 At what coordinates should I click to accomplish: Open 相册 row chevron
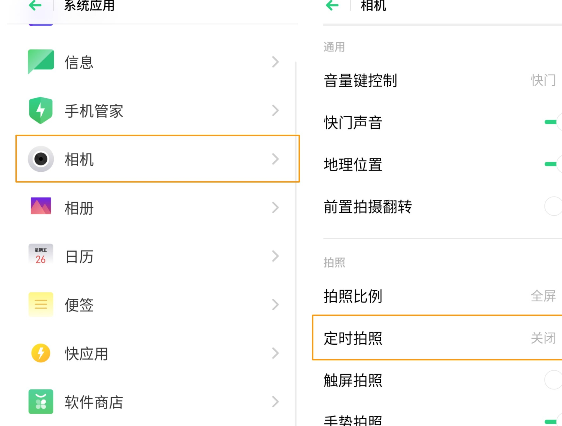(275, 207)
